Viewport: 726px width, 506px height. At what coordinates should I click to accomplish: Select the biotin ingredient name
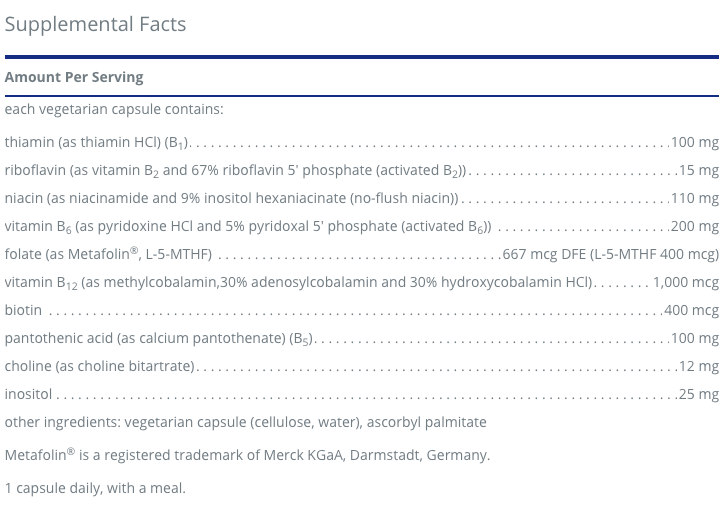[23, 310]
